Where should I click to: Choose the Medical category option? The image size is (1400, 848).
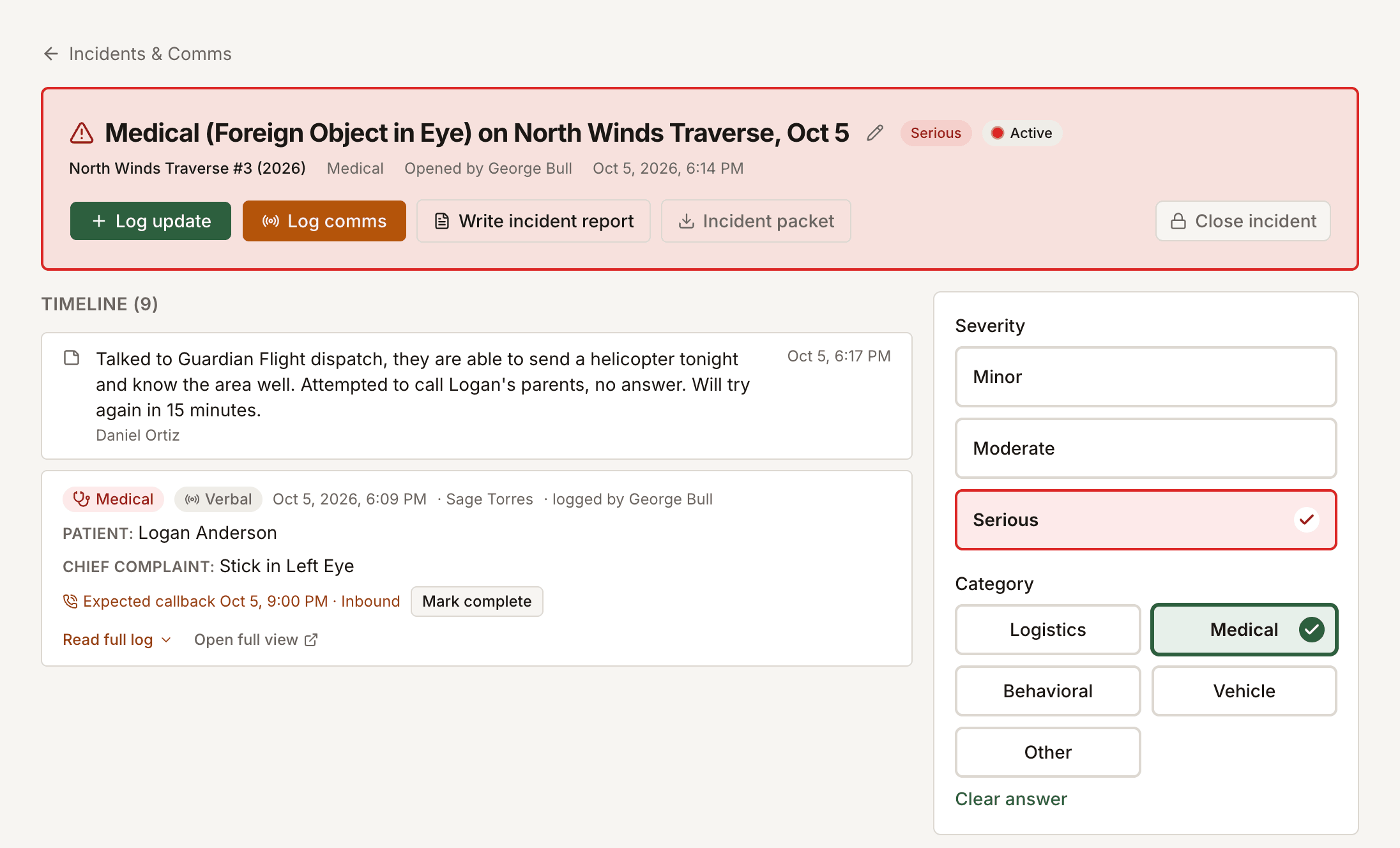1244,630
